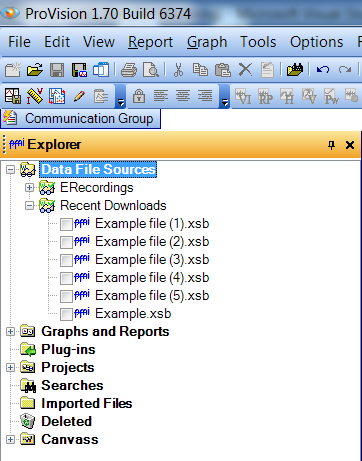Tick checkbox for Example file (4).xsb
Viewport: 362px width, 461px height.
tap(66, 279)
